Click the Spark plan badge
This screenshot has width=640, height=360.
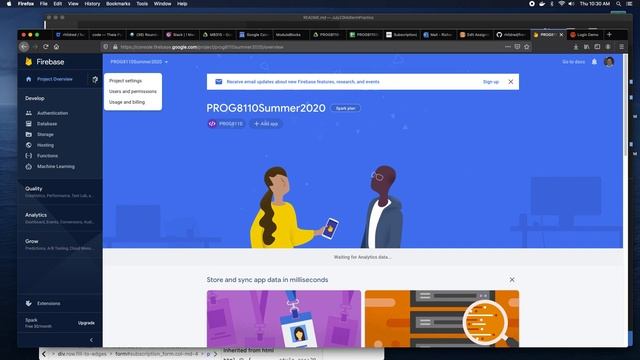(x=346, y=108)
